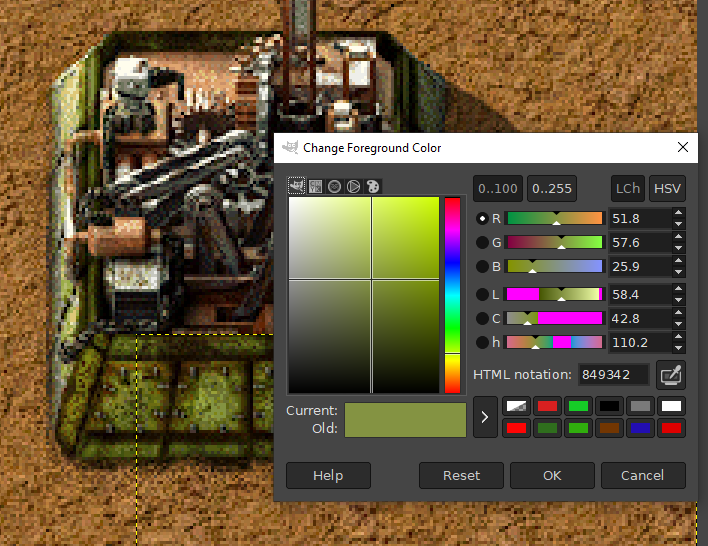Screen dimensions: 708x546
Task: Open the Watercolor selector tab
Action: (x=335, y=187)
